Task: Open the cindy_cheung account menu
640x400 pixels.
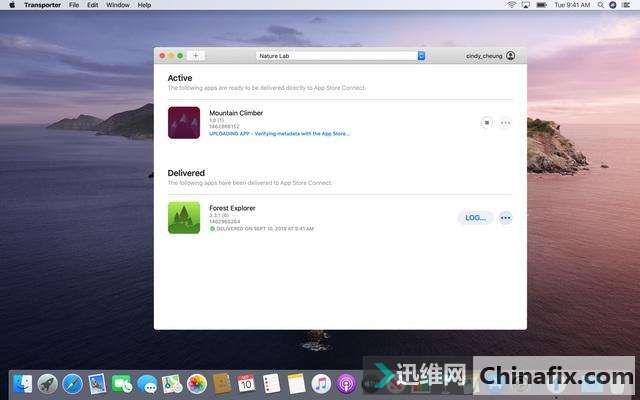Action: tap(510, 56)
